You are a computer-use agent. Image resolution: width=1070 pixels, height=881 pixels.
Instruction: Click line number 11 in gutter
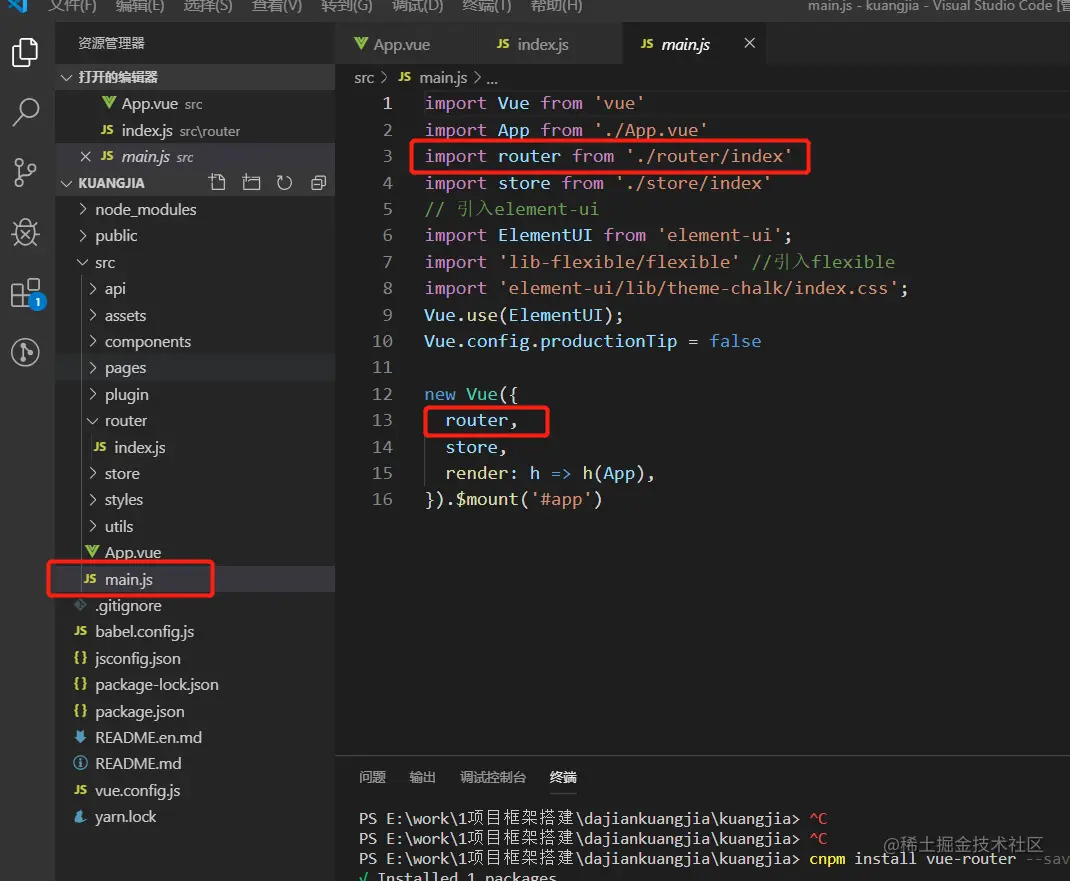pyautogui.click(x=382, y=367)
